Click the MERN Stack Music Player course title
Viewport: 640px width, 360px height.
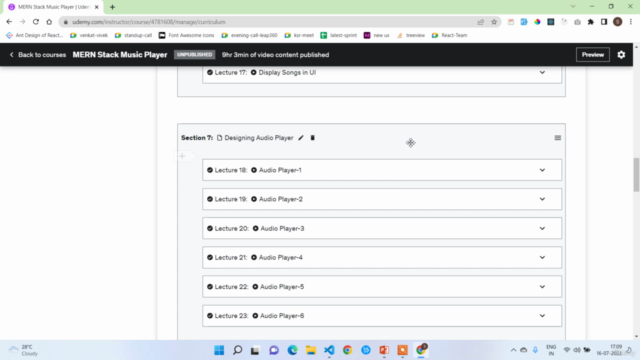pyautogui.click(x=120, y=55)
